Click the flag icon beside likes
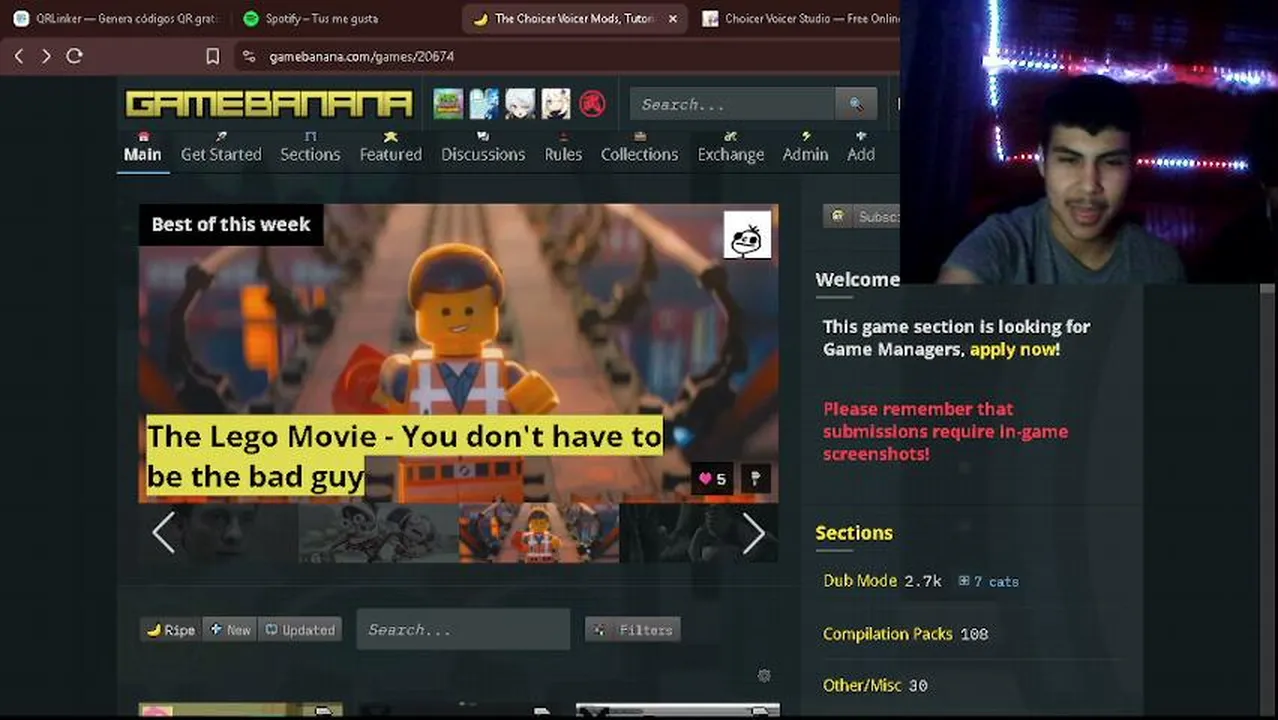The image size is (1278, 720). click(755, 479)
